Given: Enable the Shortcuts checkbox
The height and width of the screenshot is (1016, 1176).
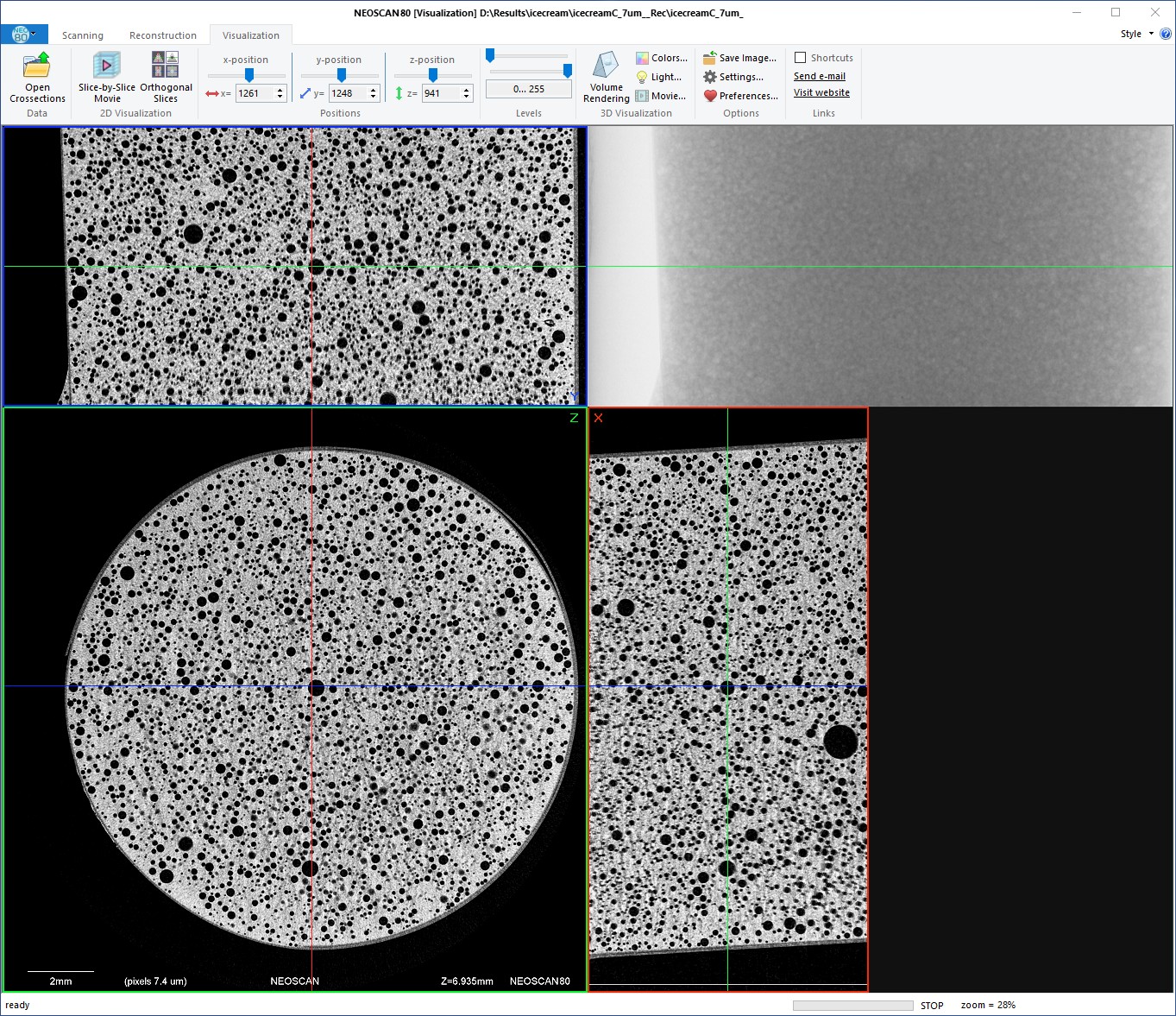Looking at the screenshot, I should (x=801, y=58).
